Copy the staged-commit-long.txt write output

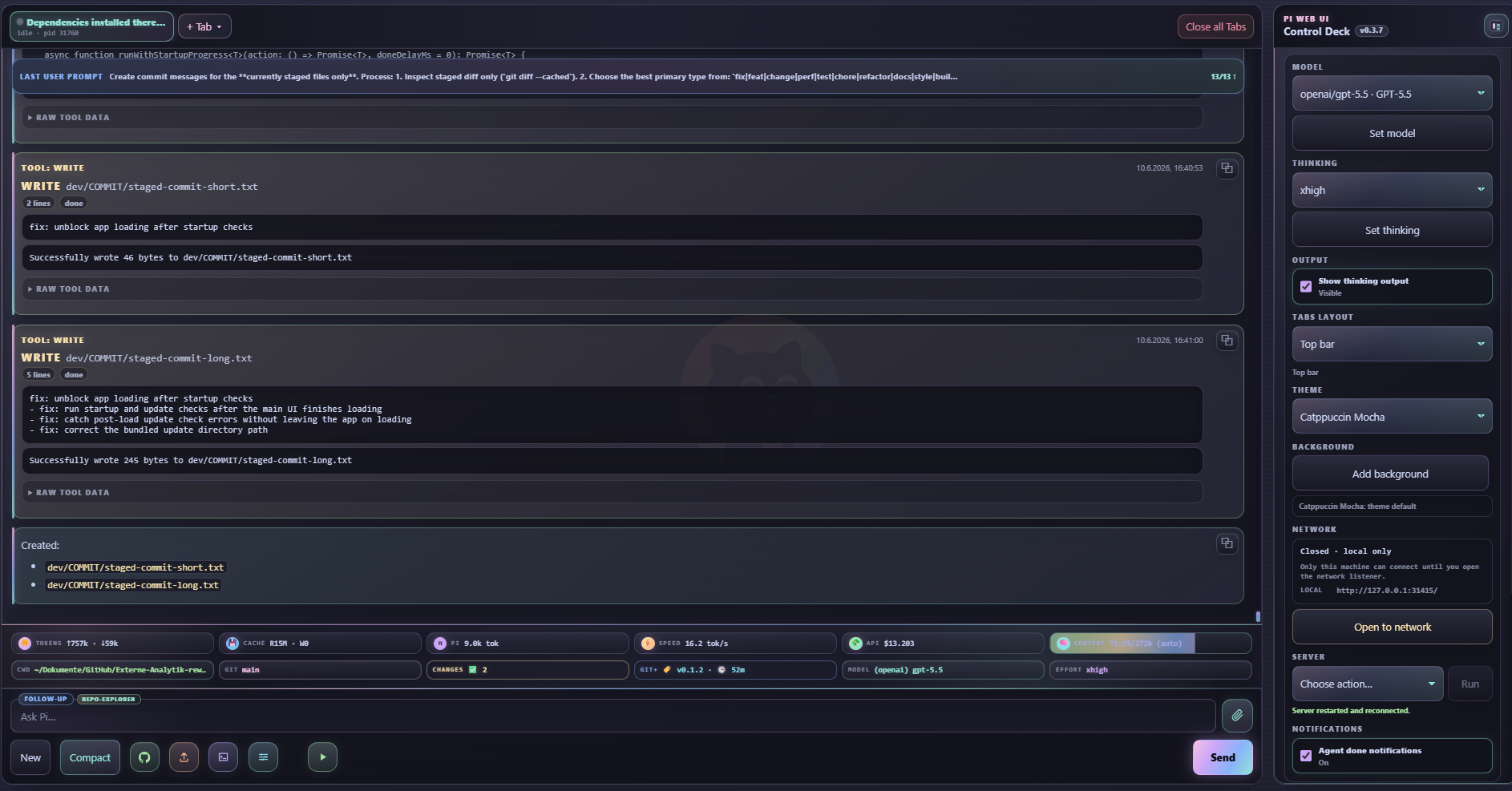pos(1227,341)
